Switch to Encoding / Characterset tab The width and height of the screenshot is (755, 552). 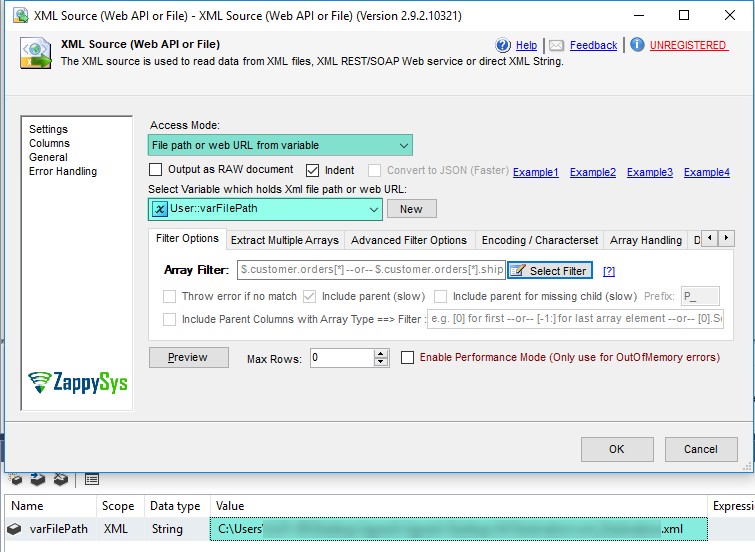pyautogui.click(x=540, y=240)
